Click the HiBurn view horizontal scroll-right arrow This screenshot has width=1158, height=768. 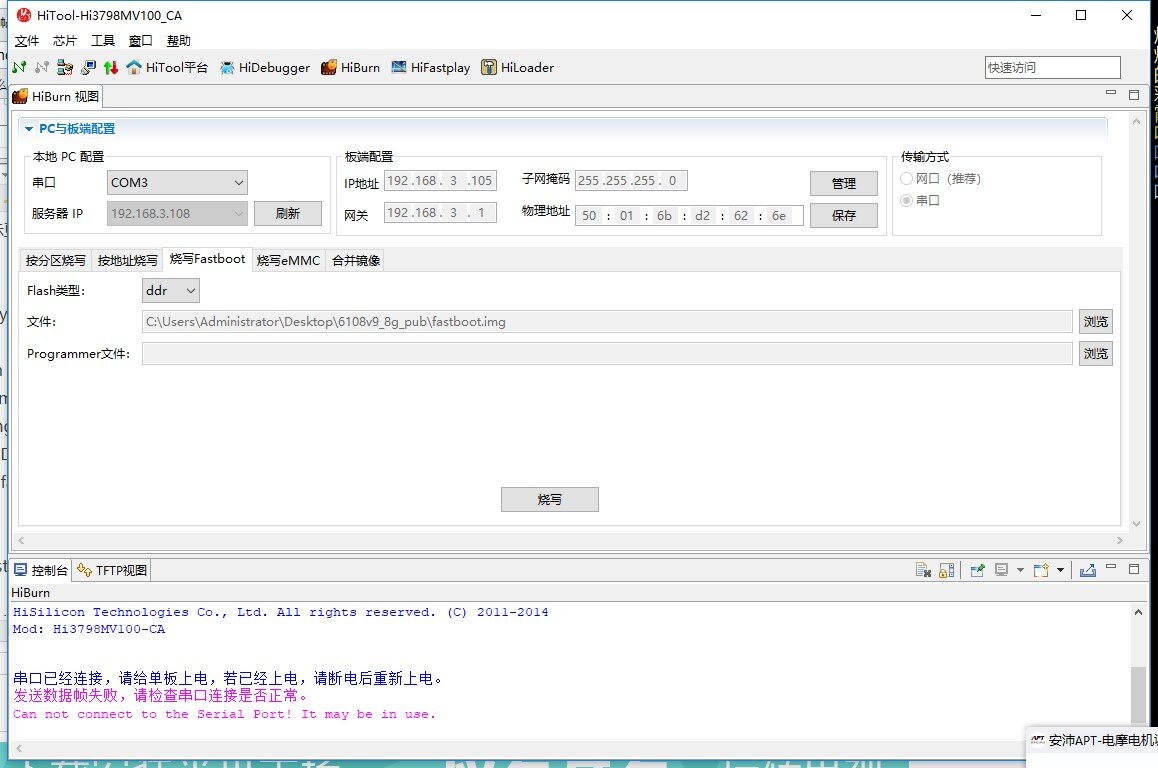pyautogui.click(x=1120, y=541)
